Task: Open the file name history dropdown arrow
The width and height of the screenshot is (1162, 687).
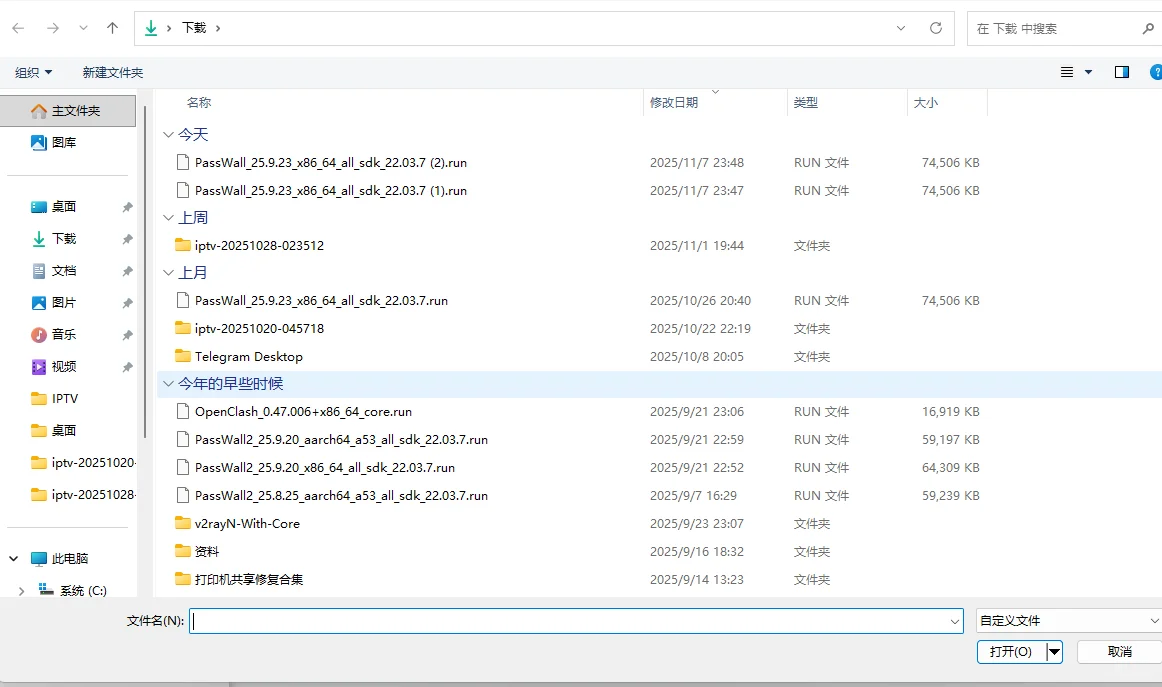Action: point(954,621)
